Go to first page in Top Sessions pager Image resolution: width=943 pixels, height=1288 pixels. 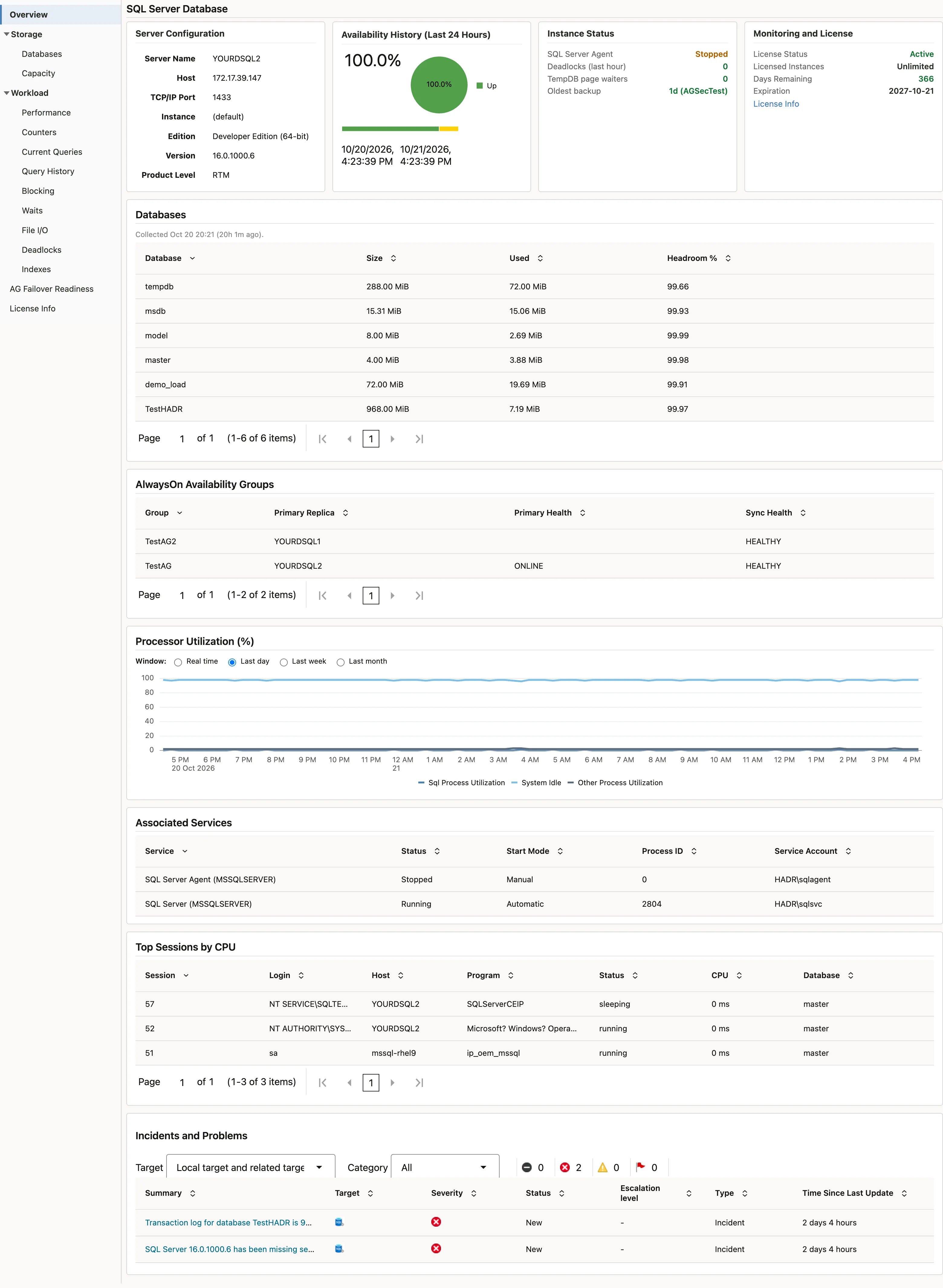(322, 1082)
